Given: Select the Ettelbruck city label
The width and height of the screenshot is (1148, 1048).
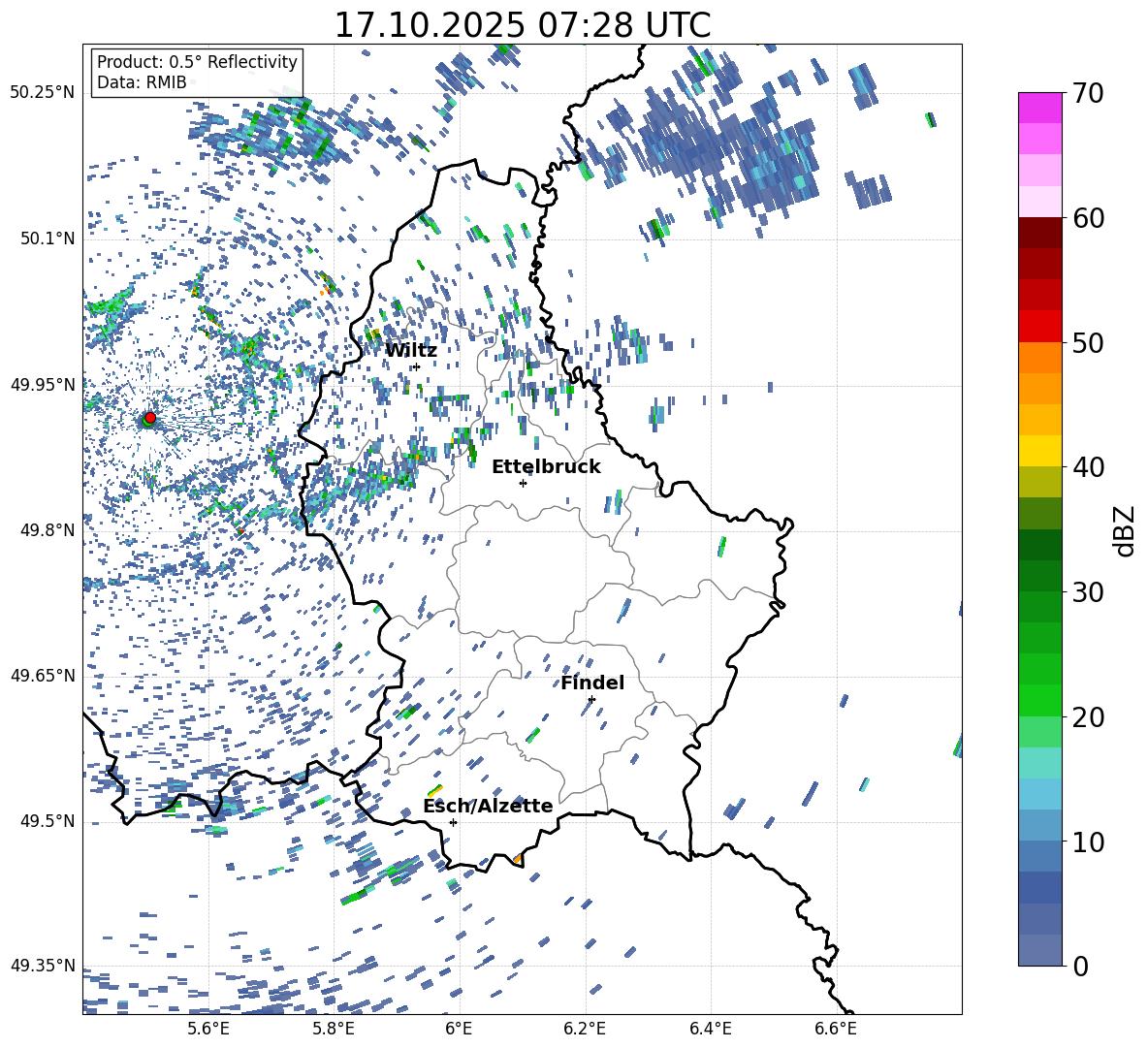Looking at the screenshot, I should coord(546,467).
